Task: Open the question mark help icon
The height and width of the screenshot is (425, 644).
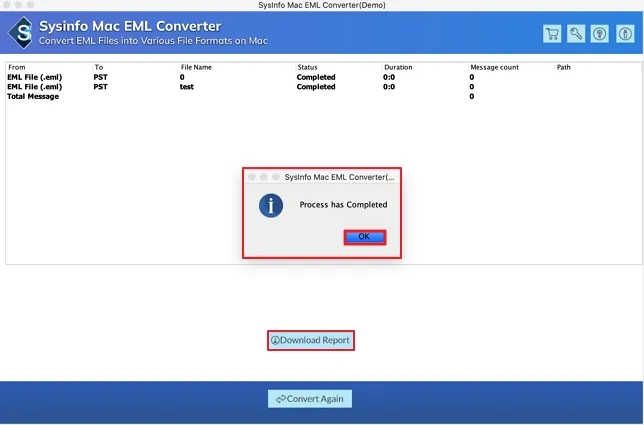Action: [600, 34]
